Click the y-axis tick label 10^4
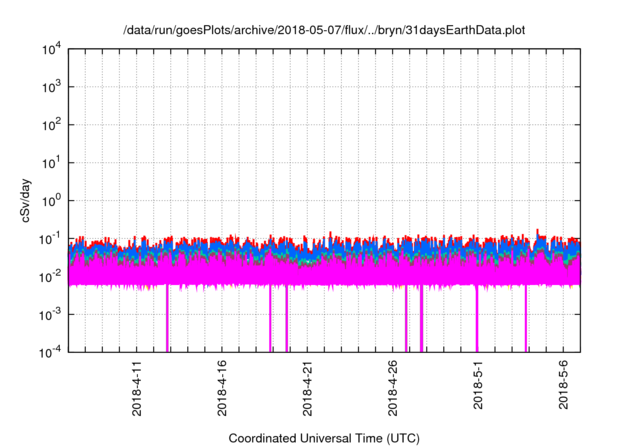The width and height of the screenshot is (640, 448). pyautogui.click(x=51, y=50)
